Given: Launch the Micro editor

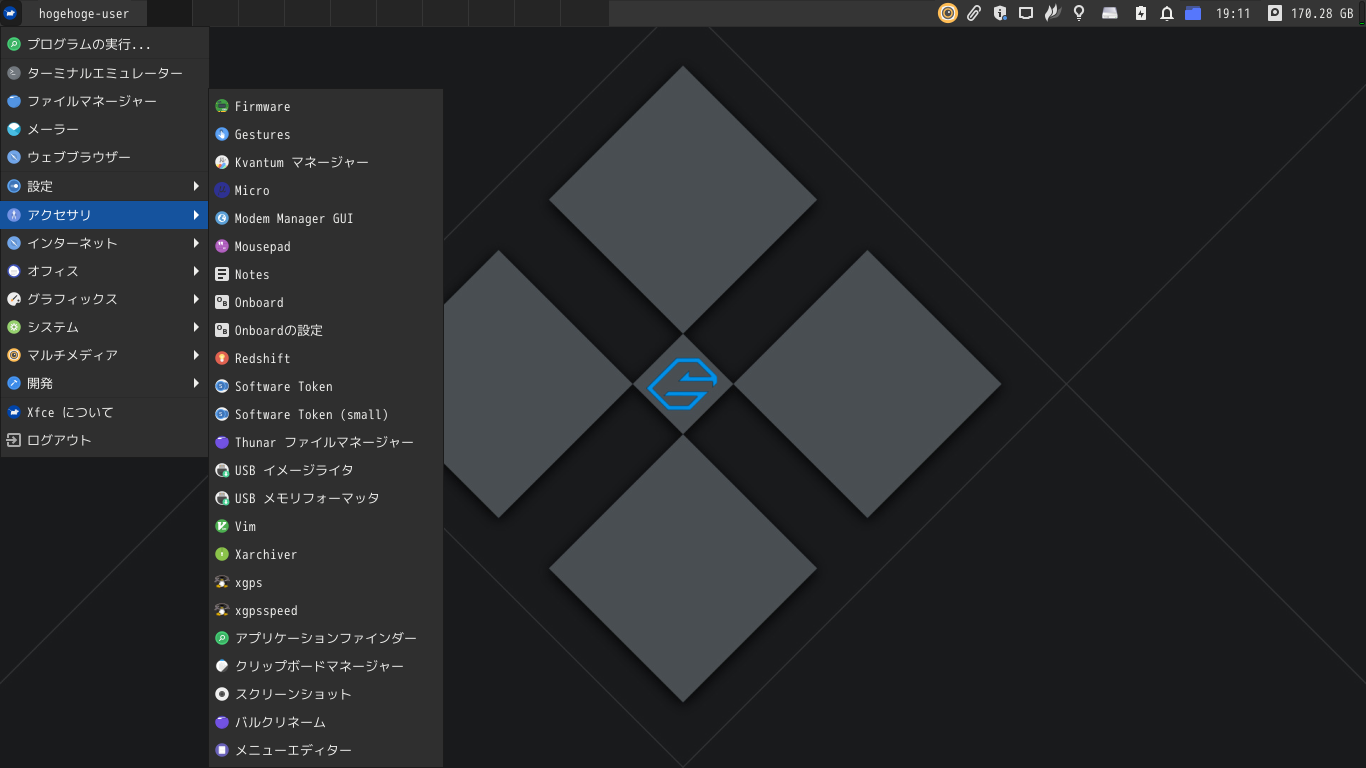Looking at the screenshot, I should pyautogui.click(x=326, y=190).
